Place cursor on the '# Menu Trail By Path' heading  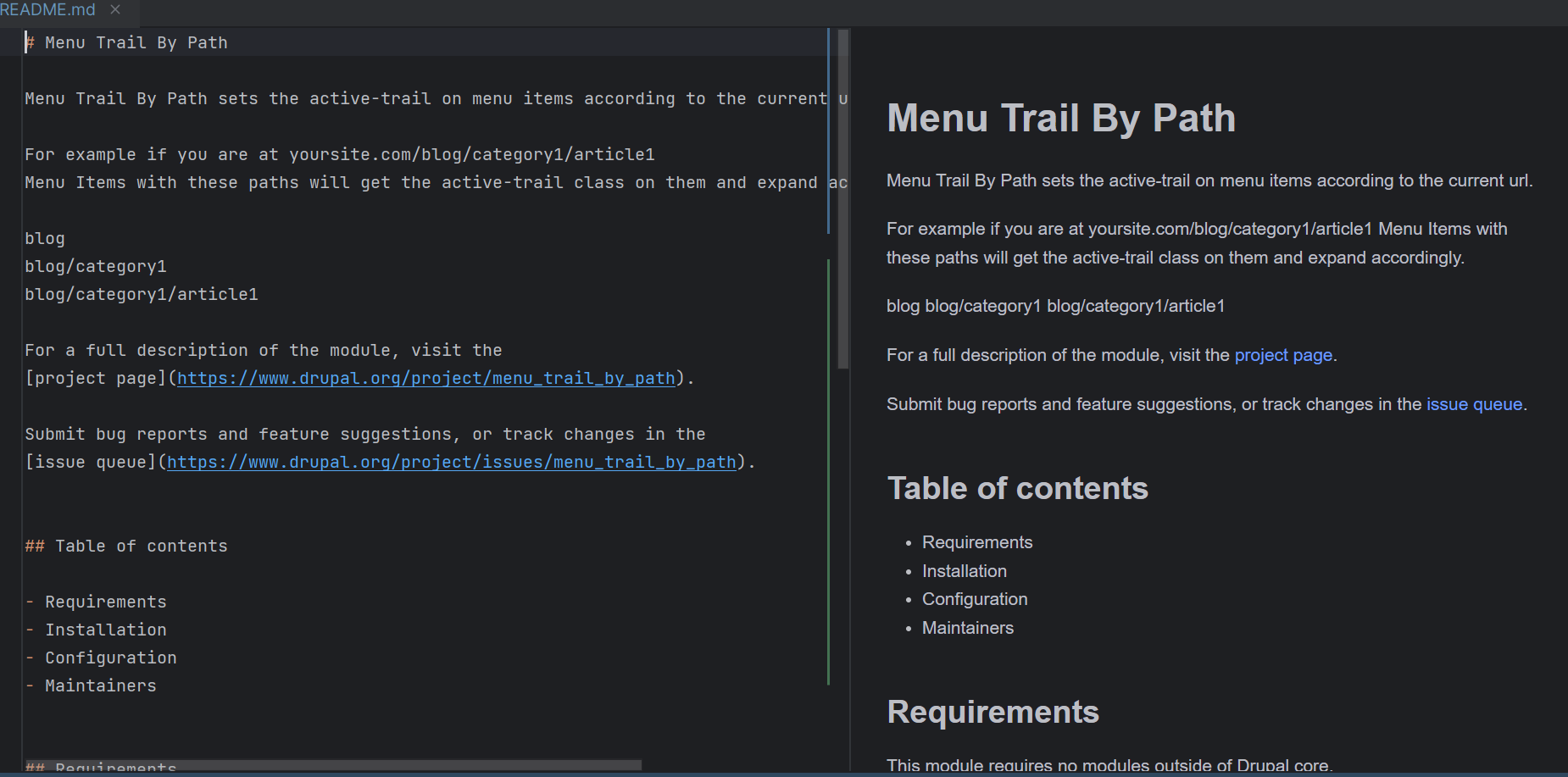click(x=125, y=42)
